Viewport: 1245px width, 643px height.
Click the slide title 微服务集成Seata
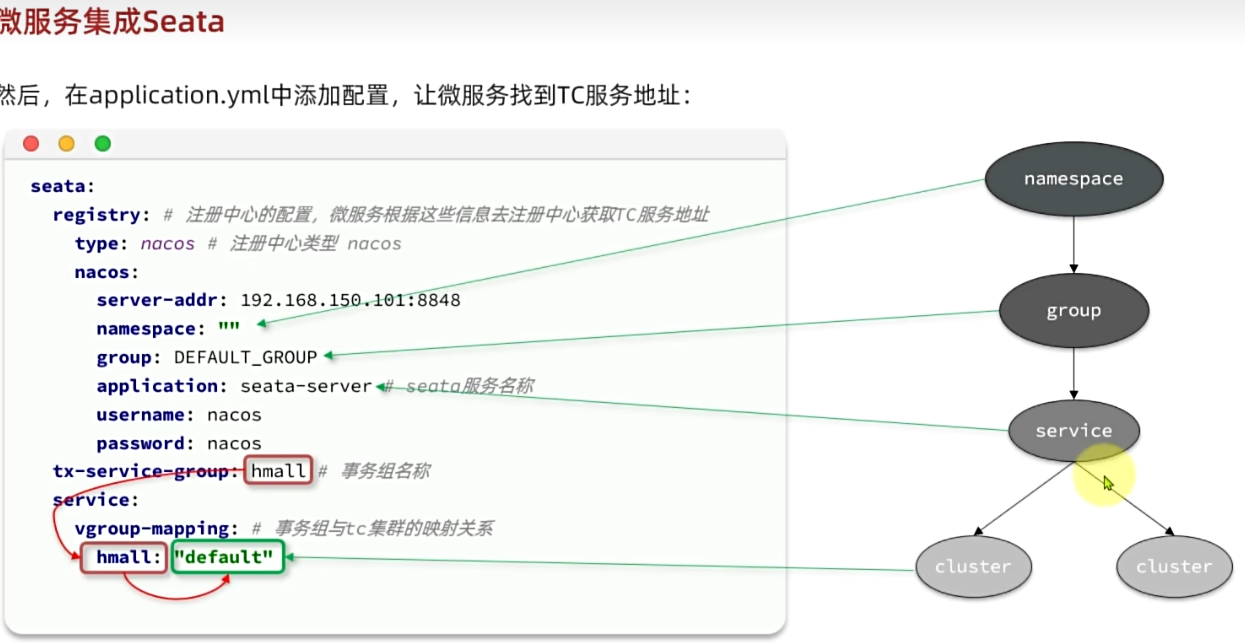pyautogui.click(x=110, y=22)
